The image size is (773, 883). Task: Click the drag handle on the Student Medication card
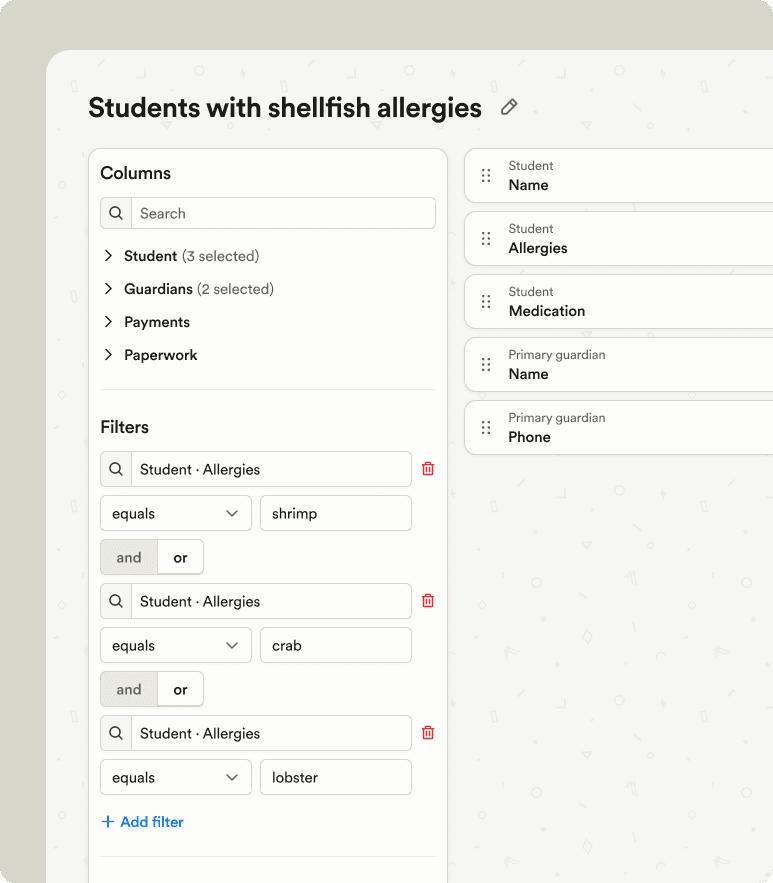pos(486,302)
